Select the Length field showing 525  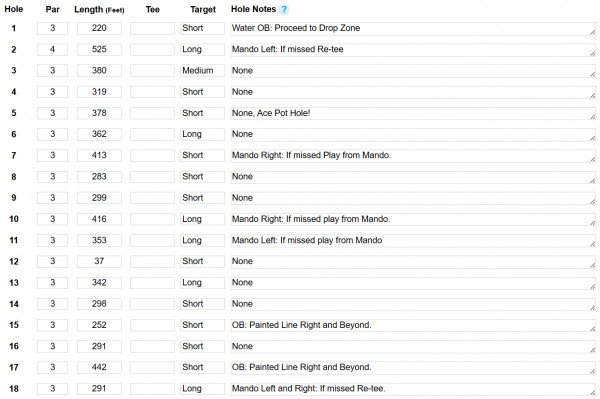[x=99, y=49]
